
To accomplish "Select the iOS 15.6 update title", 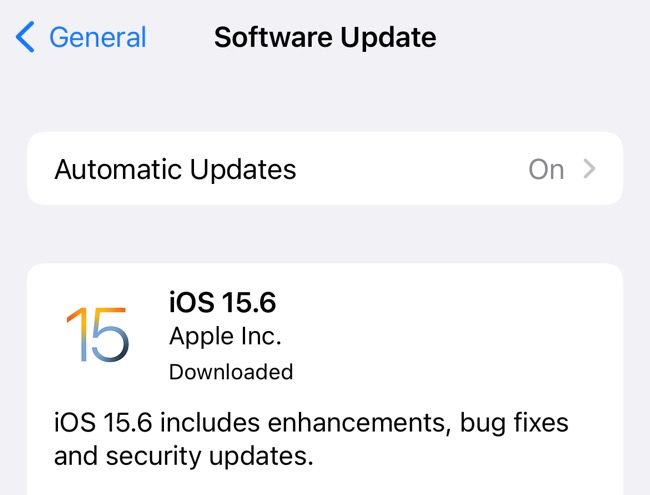I will pyautogui.click(x=222, y=302).
